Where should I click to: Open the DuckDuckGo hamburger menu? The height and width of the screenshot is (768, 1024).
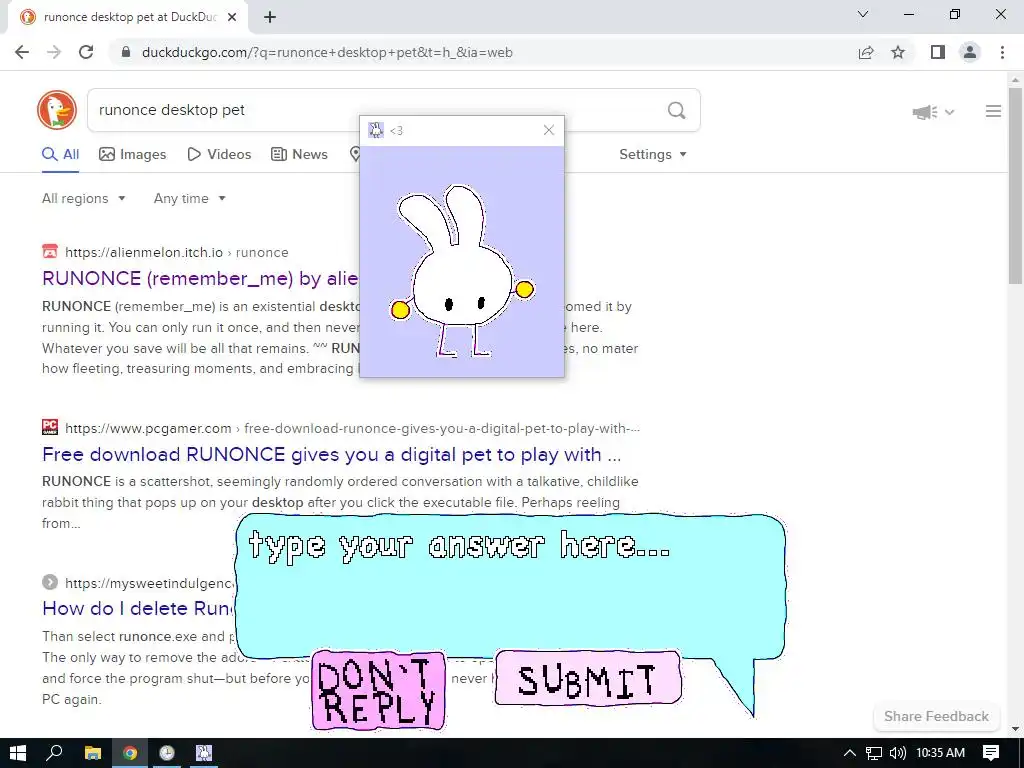(993, 112)
